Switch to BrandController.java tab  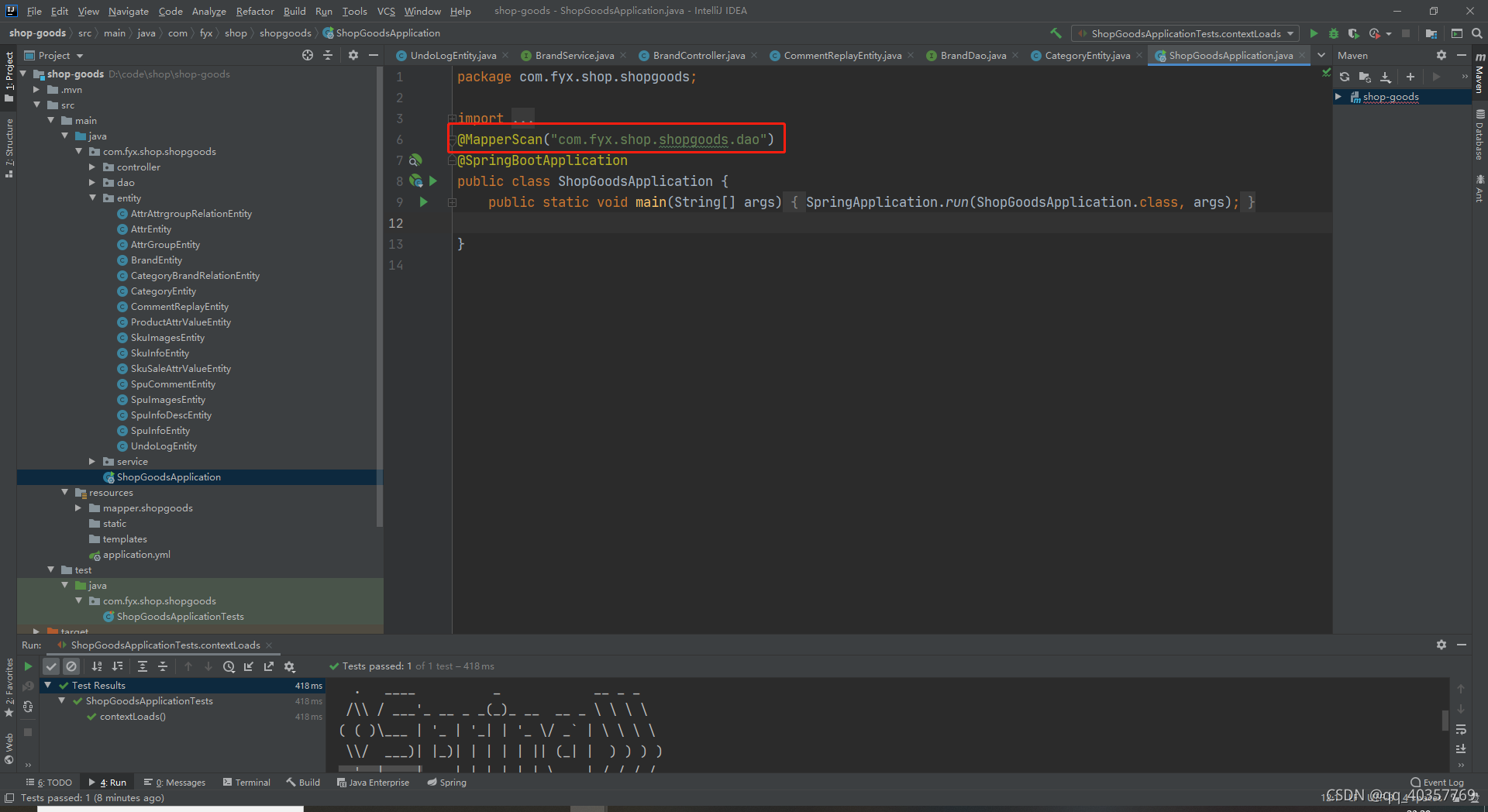point(698,55)
